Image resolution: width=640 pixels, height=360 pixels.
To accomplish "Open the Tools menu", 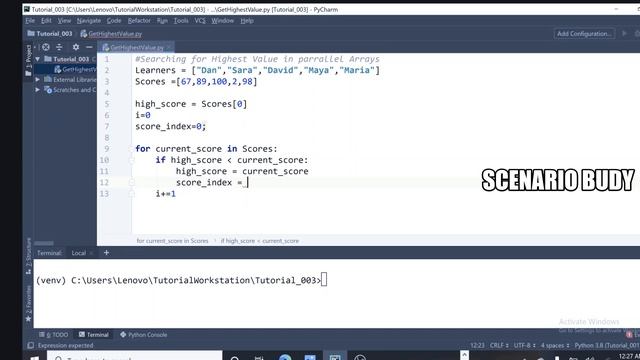I will (x=181, y=20).
